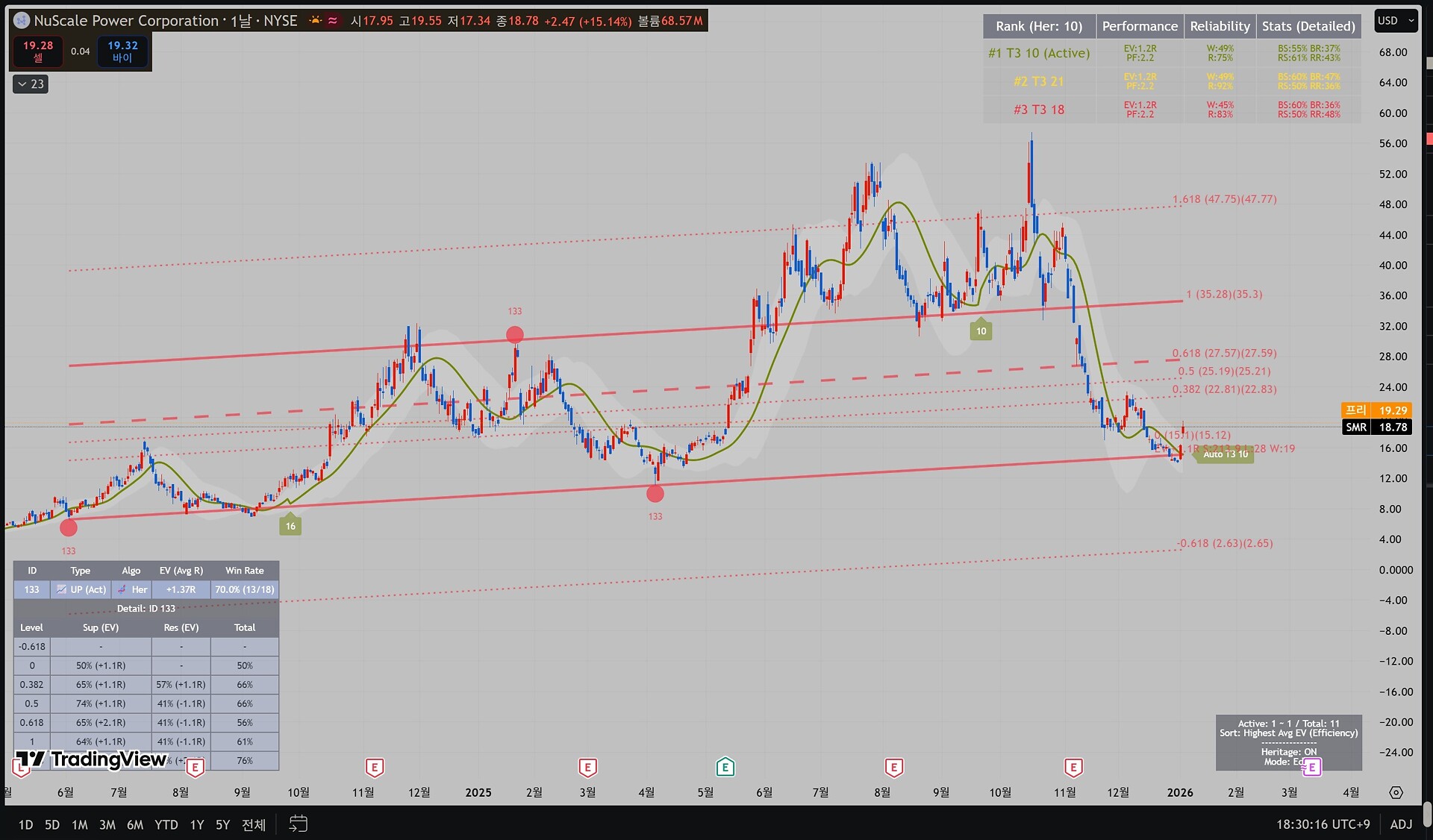This screenshot has width=1433, height=840.
Task: Click the '65% (+2.1R)' support cell in 0.618 row
Action: pyautogui.click(x=101, y=723)
